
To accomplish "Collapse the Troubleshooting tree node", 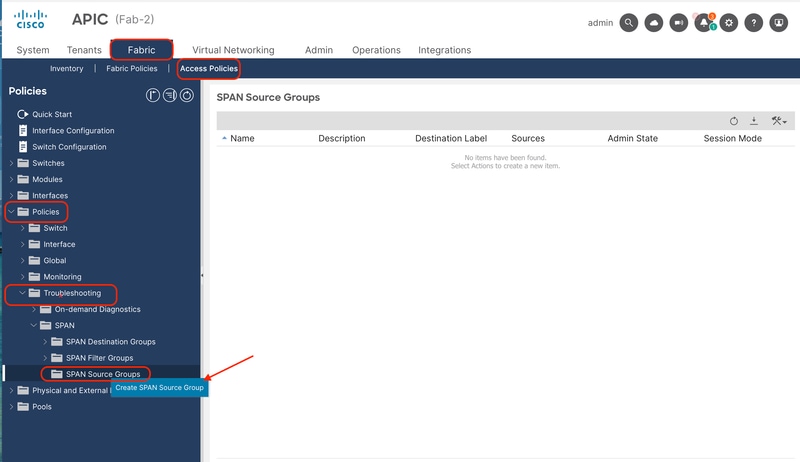I will point(22,293).
